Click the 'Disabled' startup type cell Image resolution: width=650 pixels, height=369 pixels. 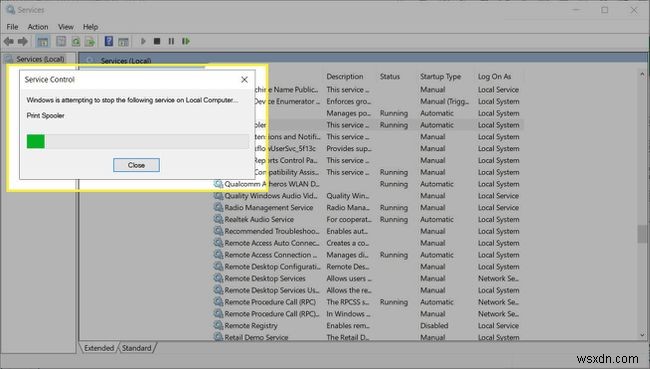click(434, 326)
